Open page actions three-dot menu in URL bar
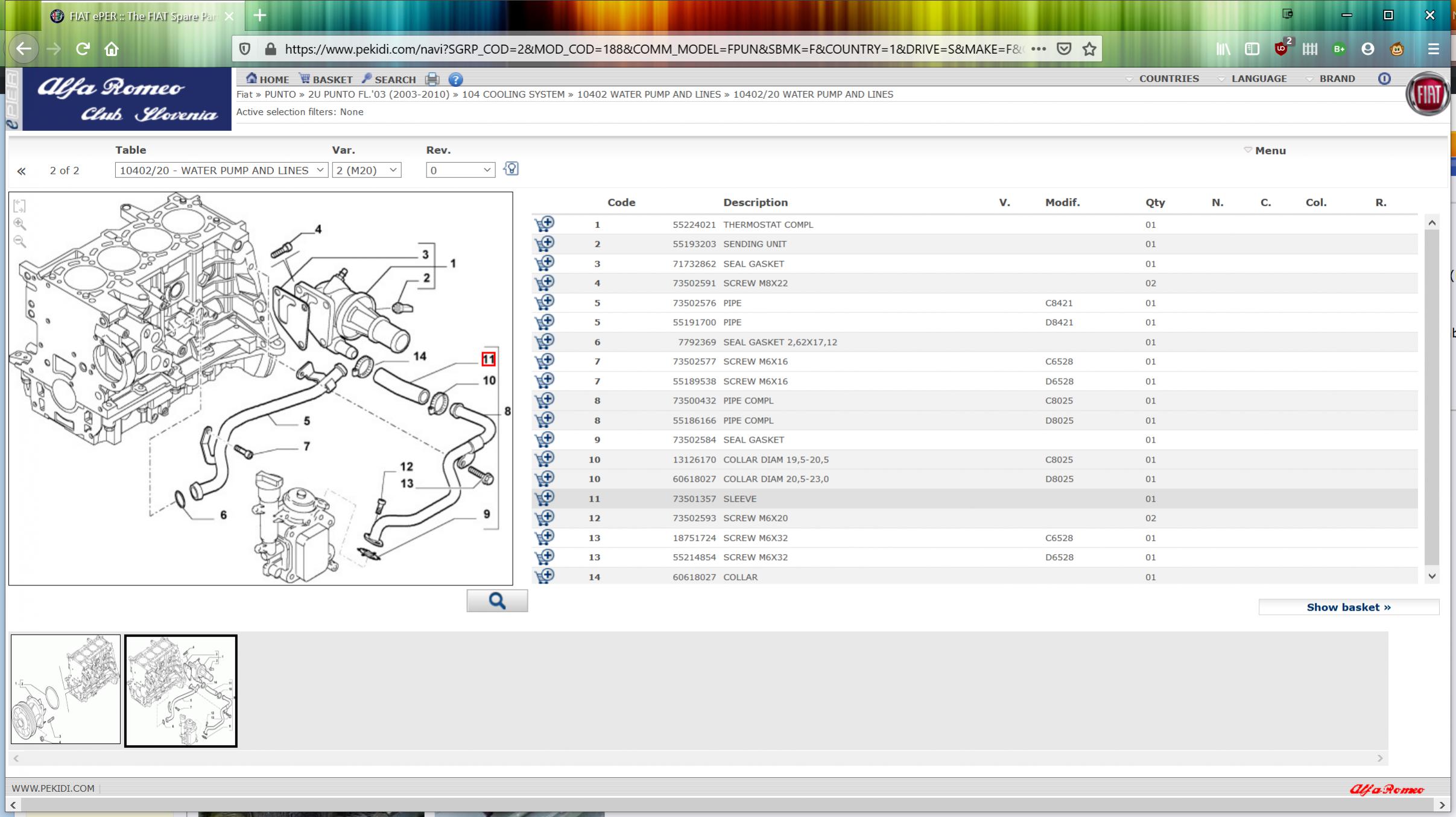This screenshot has width=1456, height=817. [1039, 49]
